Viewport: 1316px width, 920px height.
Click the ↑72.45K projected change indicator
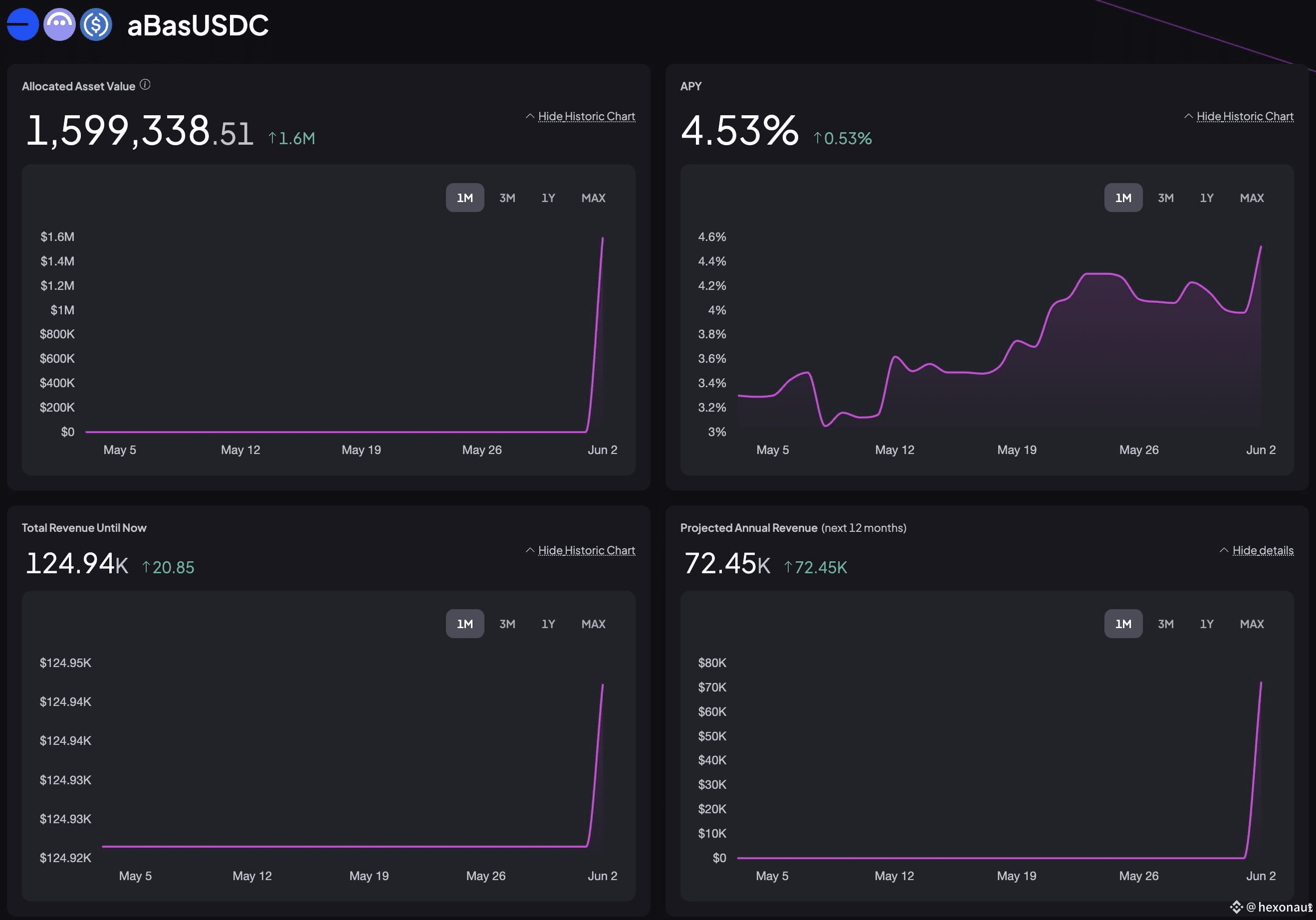(x=815, y=567)
